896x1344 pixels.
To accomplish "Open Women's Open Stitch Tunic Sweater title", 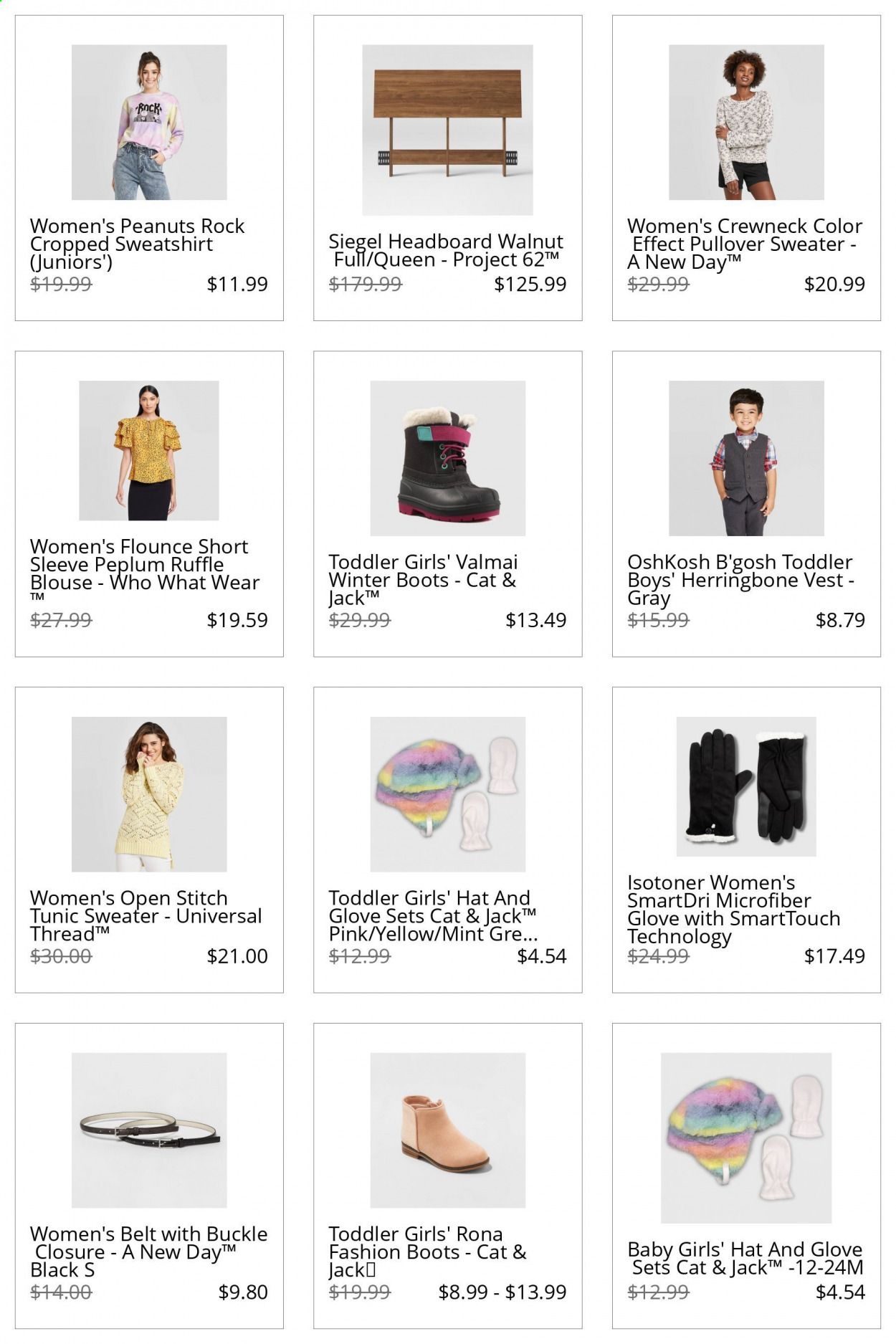I will tap(146, 915).
